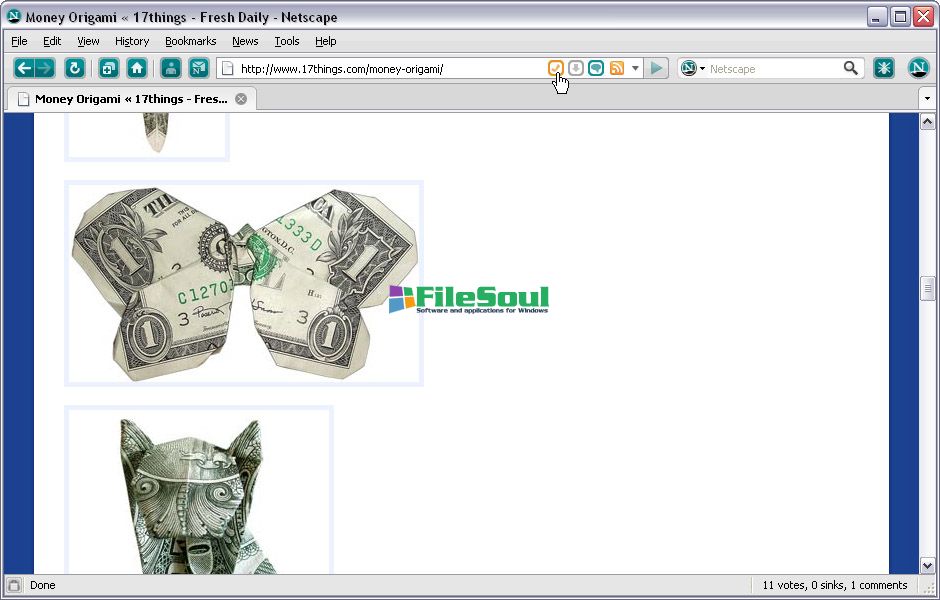Viewport: 940px width, 600px height.
Task: Expand the address bar history dropdown
Action: click(635, 68)
